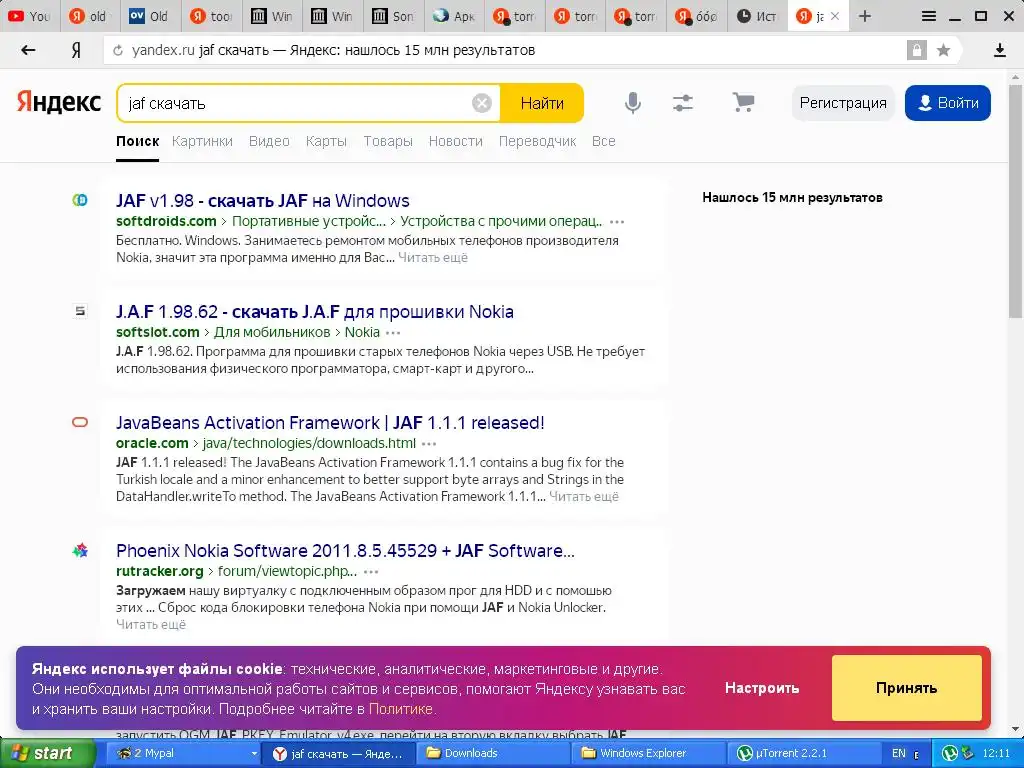Open the shopping cart icon
Image resolution: width=1024 pixels, height=768 pixels.
(743, 103)
